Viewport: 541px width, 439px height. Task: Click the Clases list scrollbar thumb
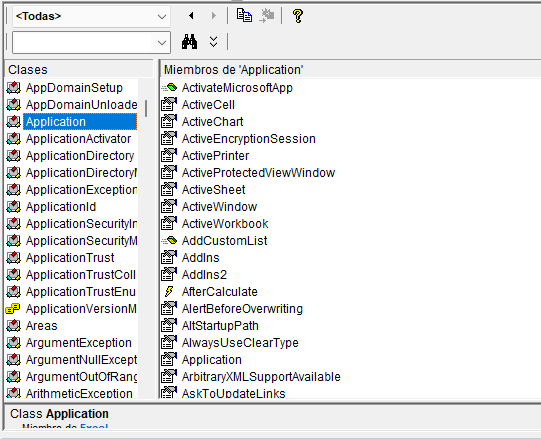146,108
